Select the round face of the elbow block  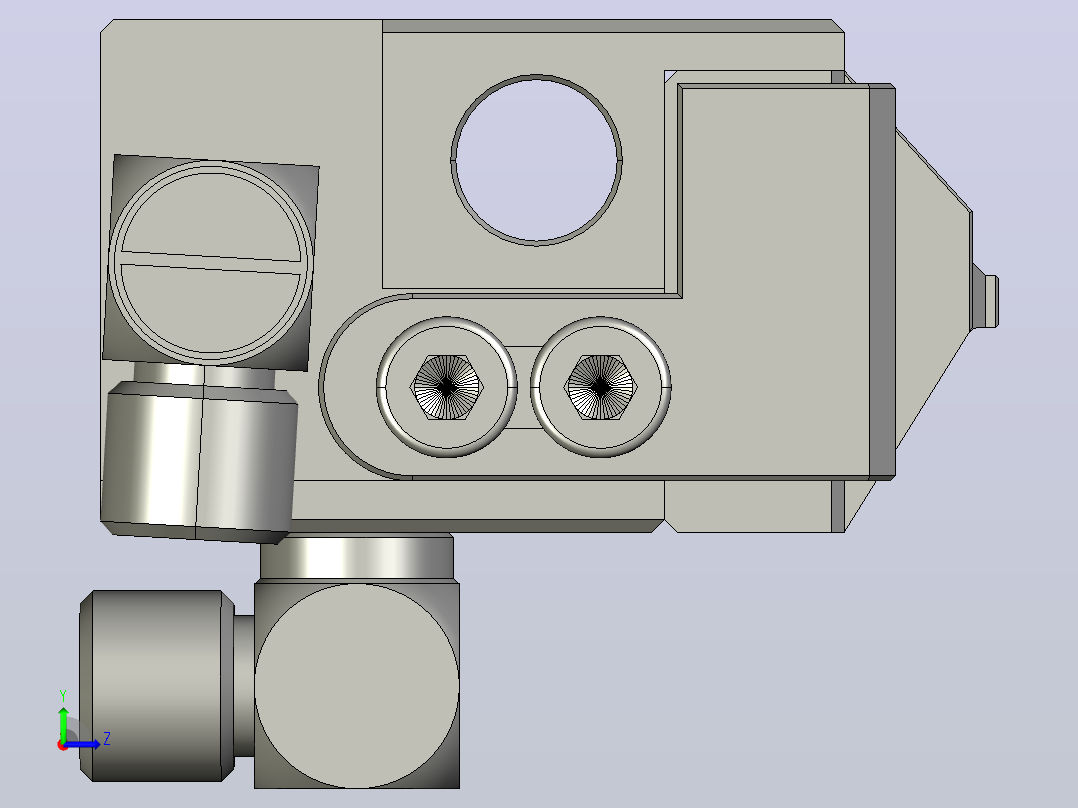click(x=357, y=686)
